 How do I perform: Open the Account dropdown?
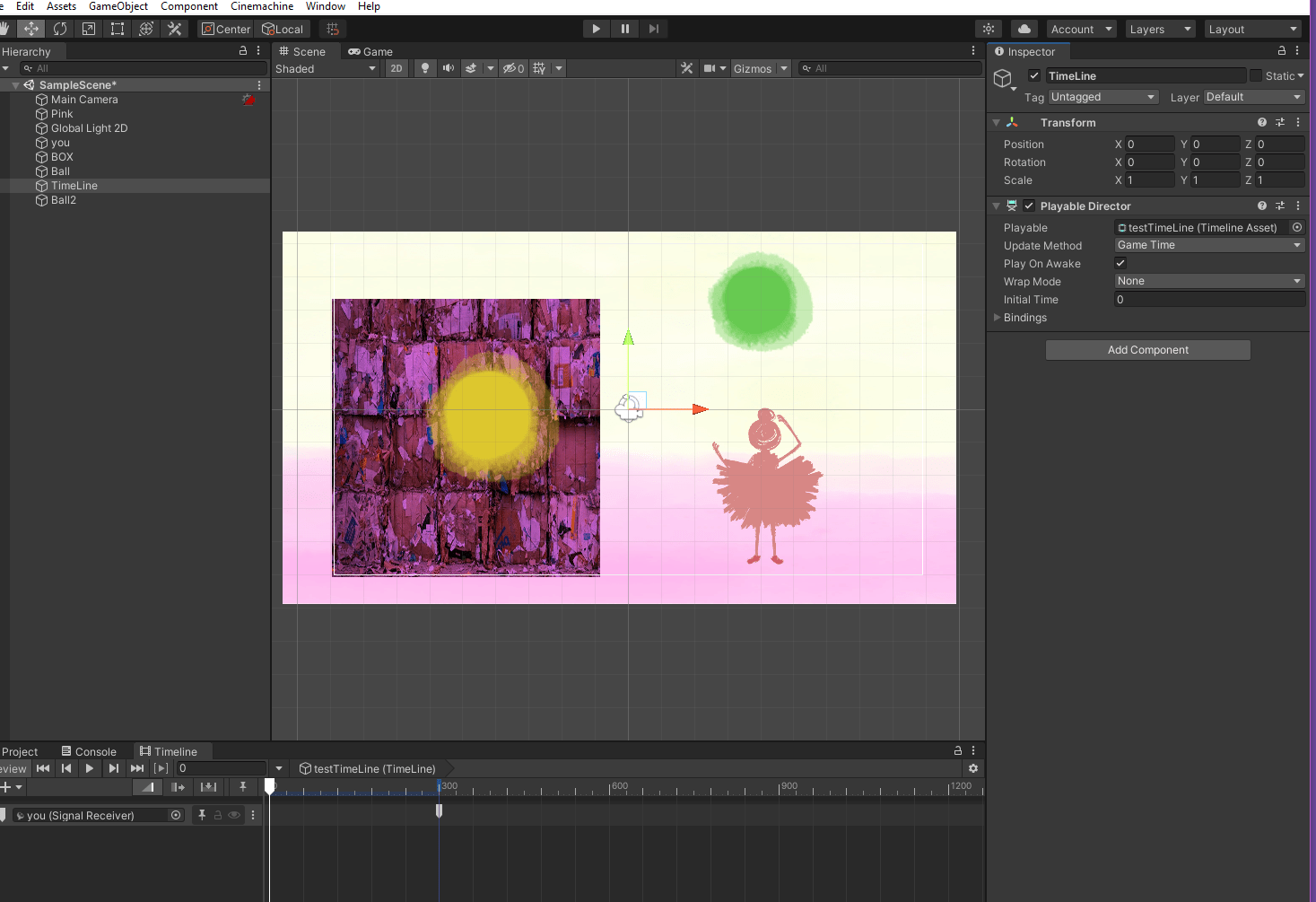(x=1081, y=29)
